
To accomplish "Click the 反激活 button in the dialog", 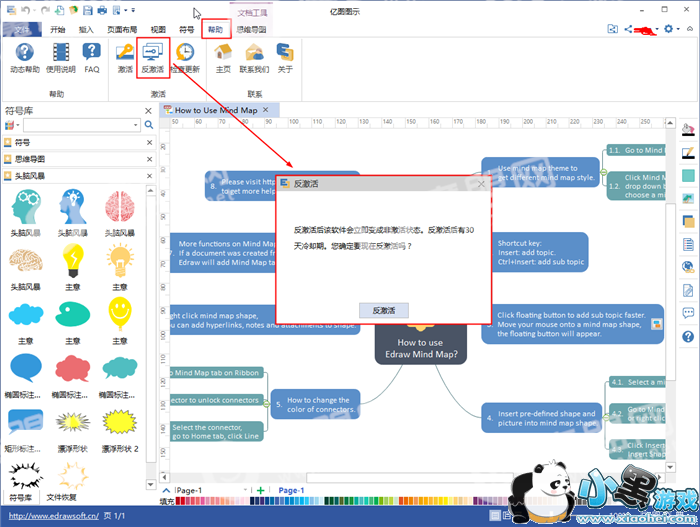I will click(384, 310).
